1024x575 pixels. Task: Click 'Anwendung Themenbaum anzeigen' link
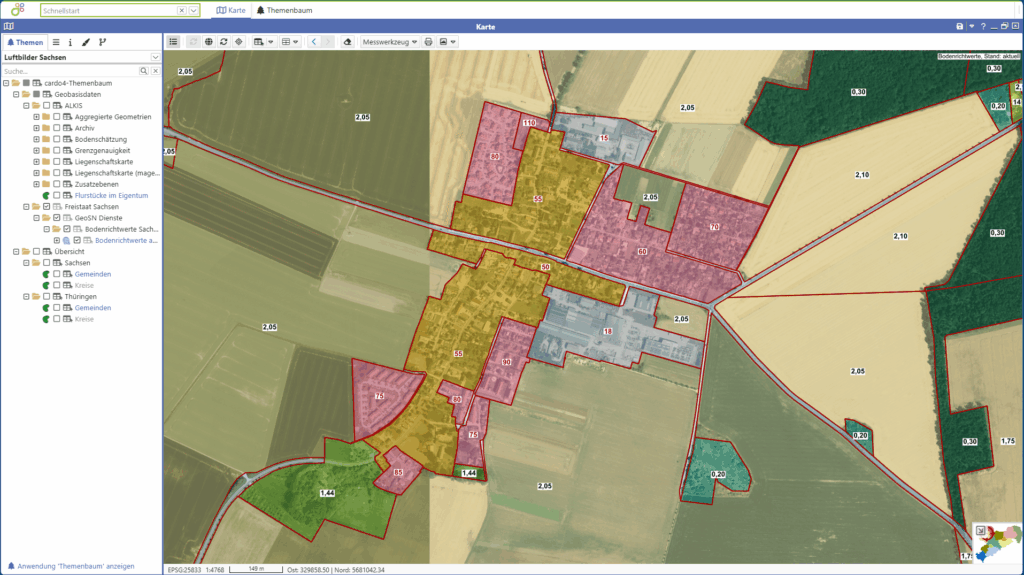point(76,566)
